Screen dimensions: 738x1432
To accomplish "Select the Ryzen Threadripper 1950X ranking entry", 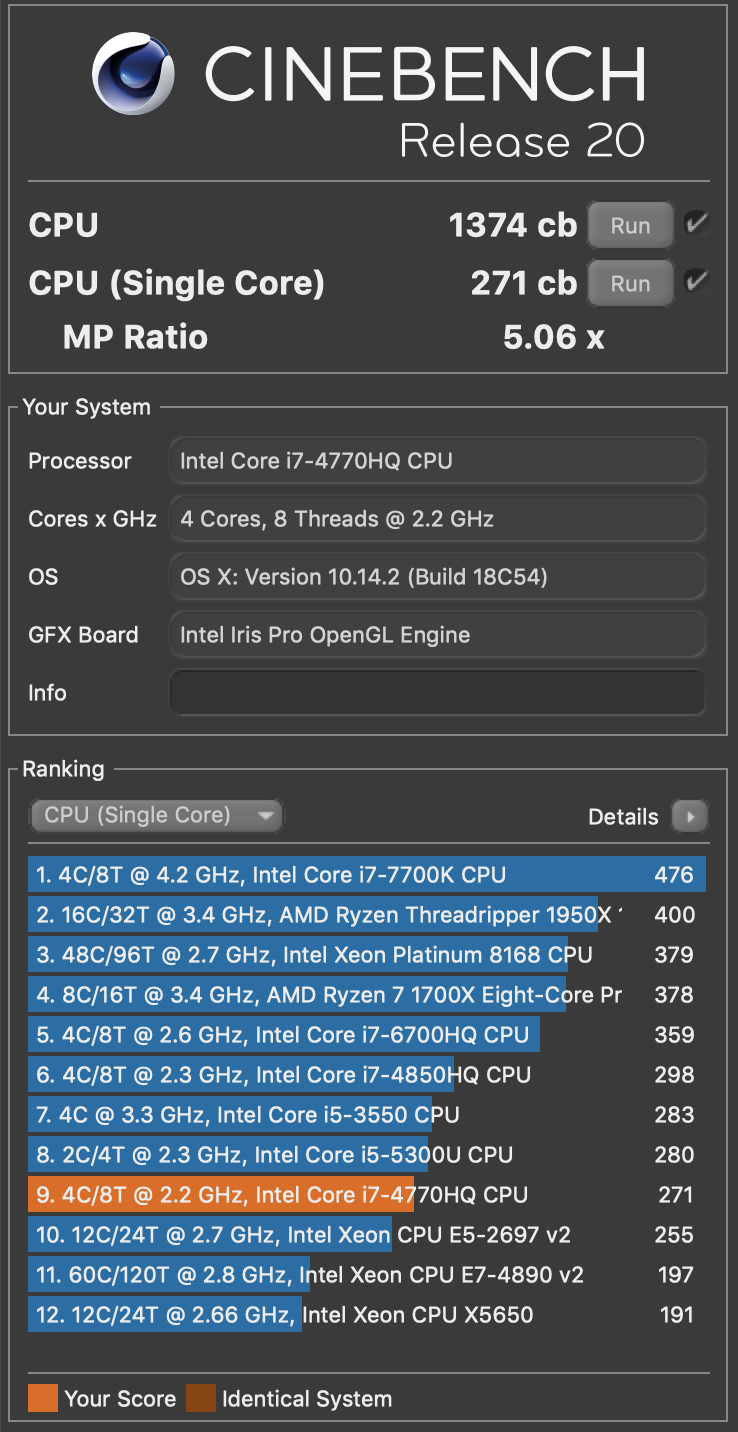I will 367,915.
